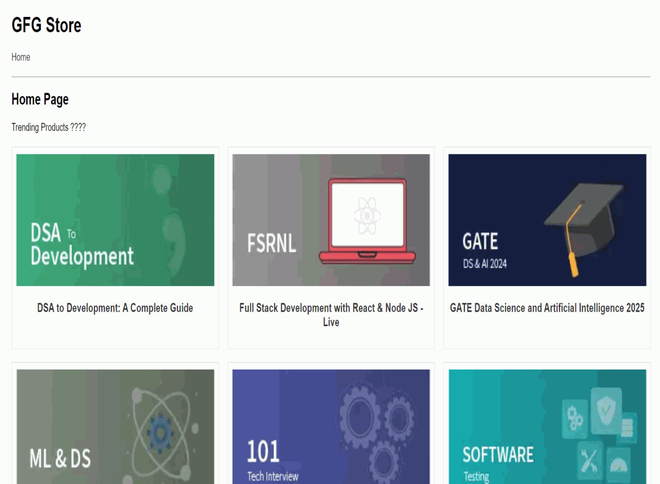Click the wrench tools icon on Software Testing
This screenshot has width=660, height=484.
point(591,460)
